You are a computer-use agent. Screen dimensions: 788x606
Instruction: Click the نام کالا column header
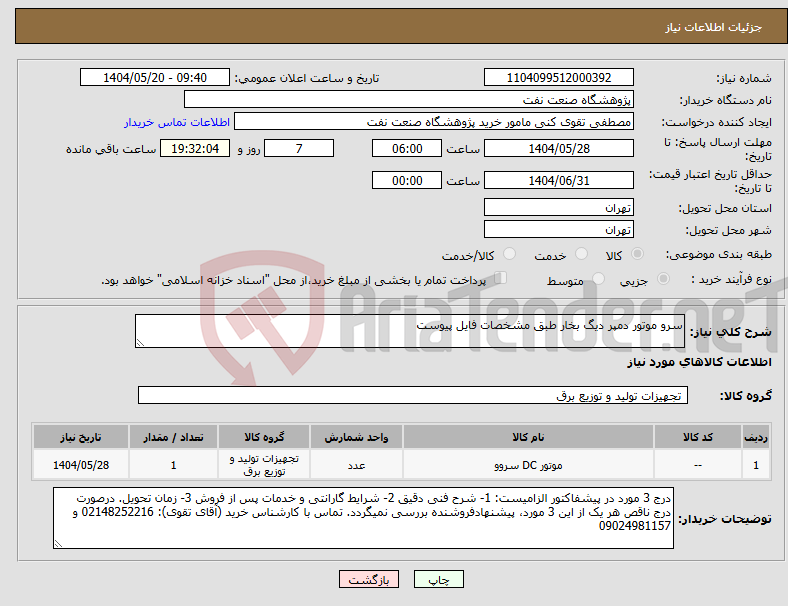pos(528,437)
